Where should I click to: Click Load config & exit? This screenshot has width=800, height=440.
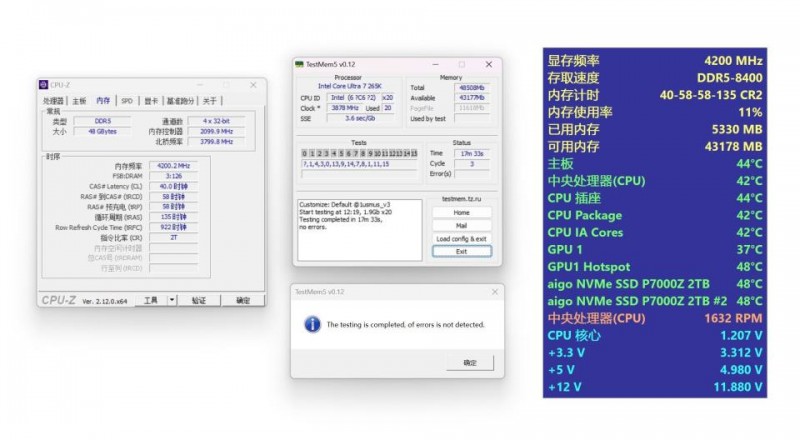(x=461, y=239)
